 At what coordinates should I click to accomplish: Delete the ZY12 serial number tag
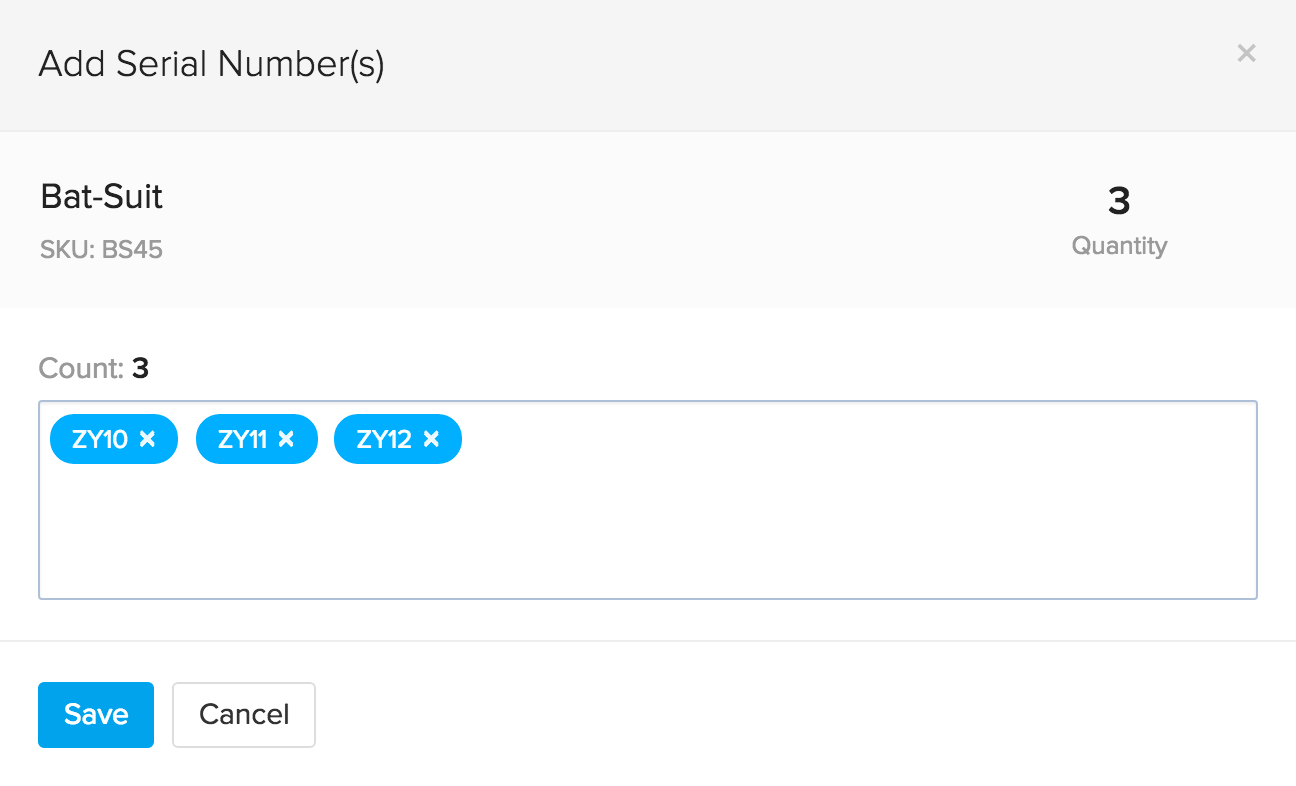pyautogui.click(x=431, y=439)
